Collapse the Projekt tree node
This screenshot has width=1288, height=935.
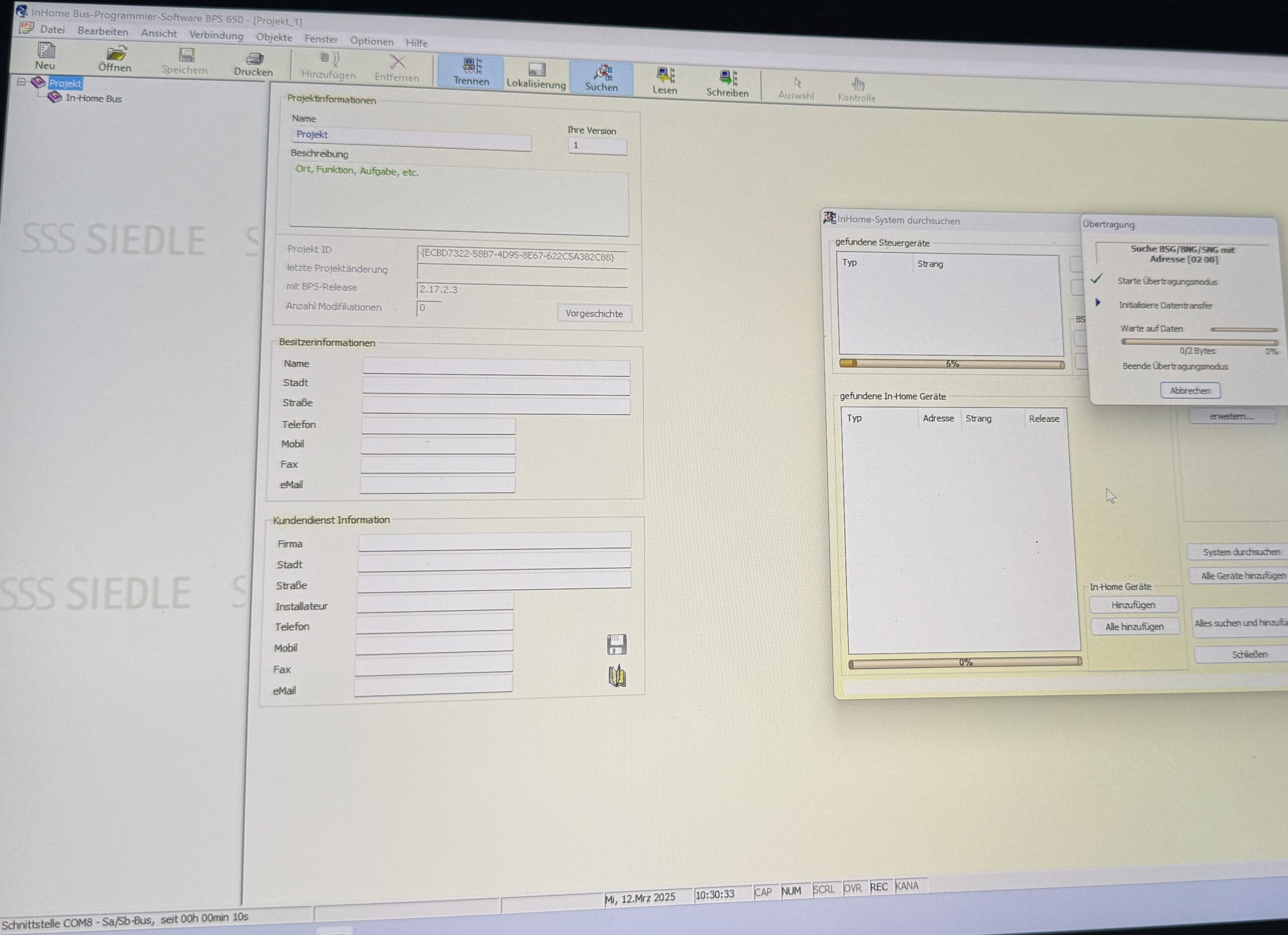[21, 82]
